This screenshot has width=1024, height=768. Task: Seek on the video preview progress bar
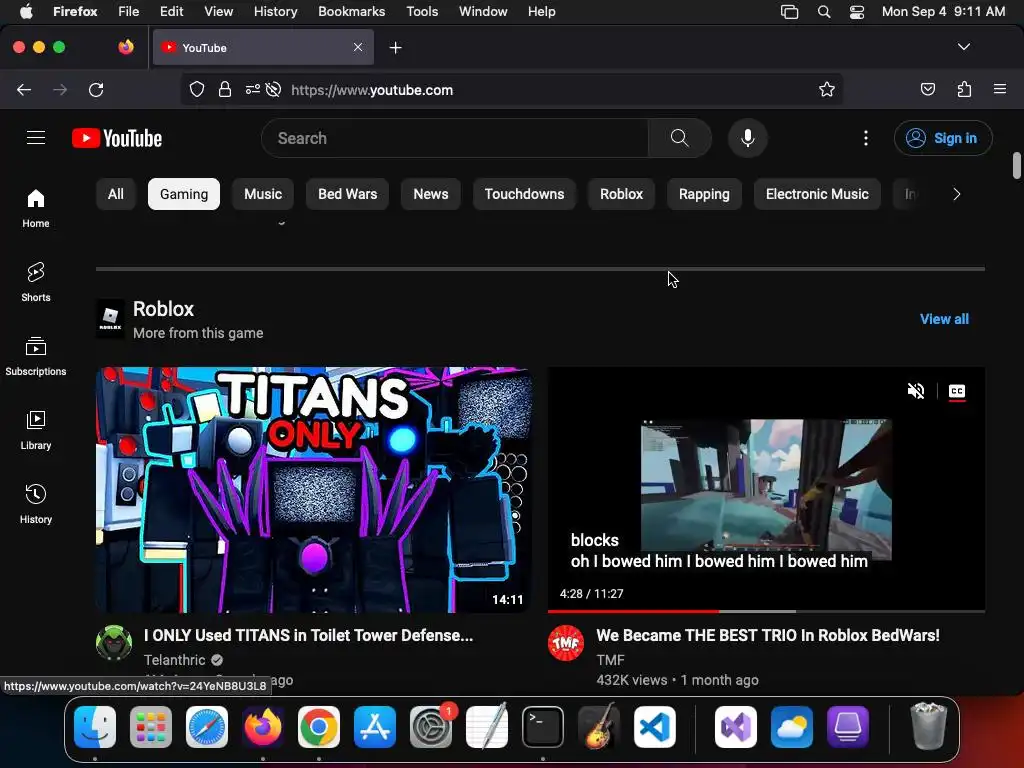point(766,611)
